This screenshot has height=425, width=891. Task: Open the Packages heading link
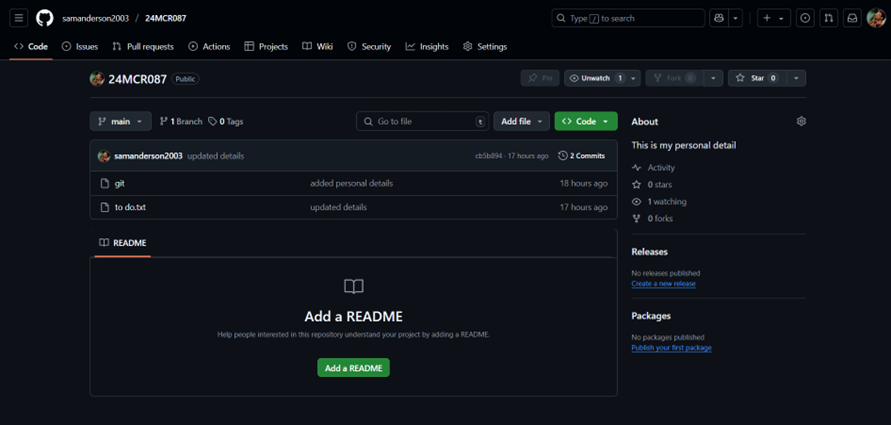click(x=651, y=316)
